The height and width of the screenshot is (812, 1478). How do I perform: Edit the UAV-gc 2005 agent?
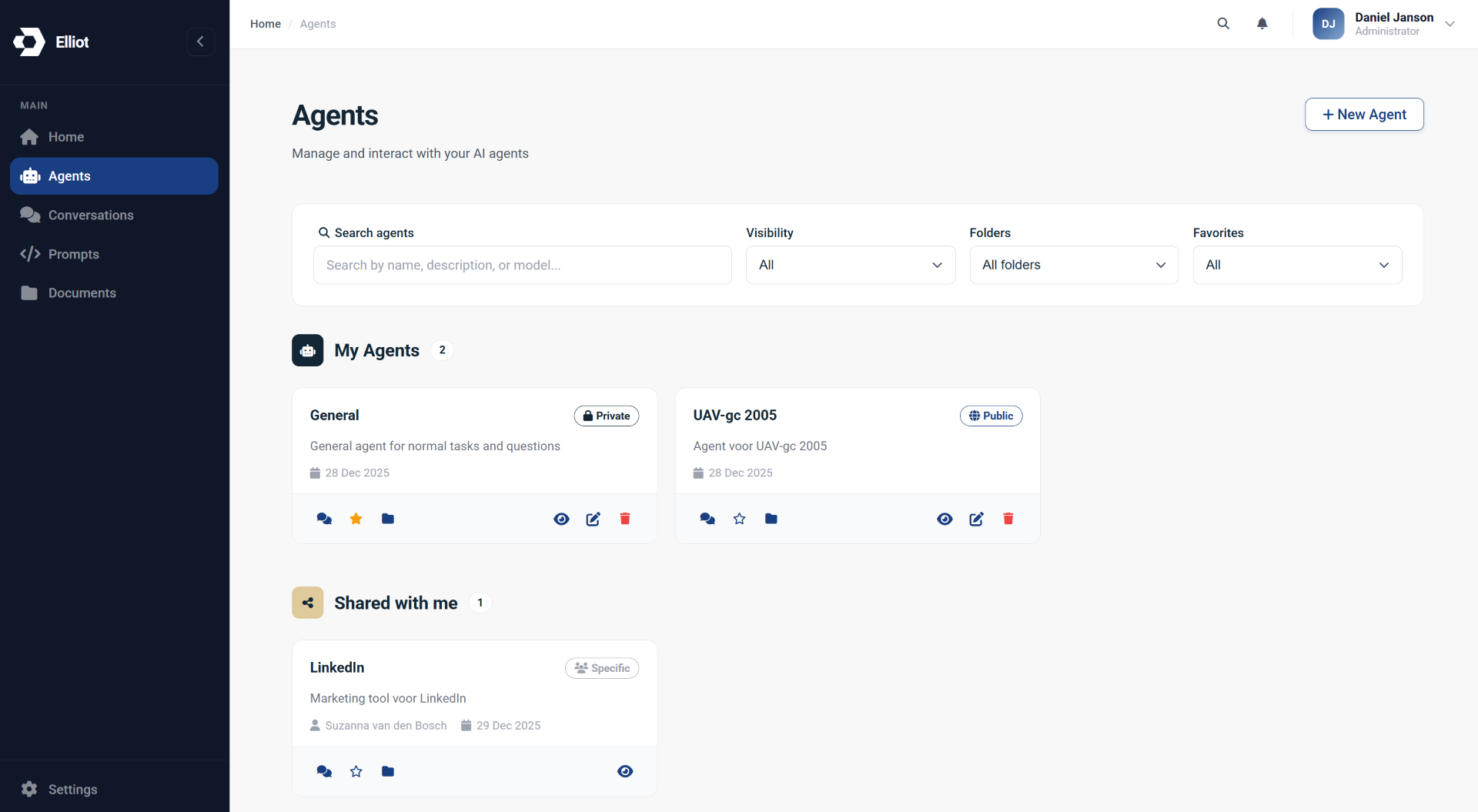pos(976,519)
